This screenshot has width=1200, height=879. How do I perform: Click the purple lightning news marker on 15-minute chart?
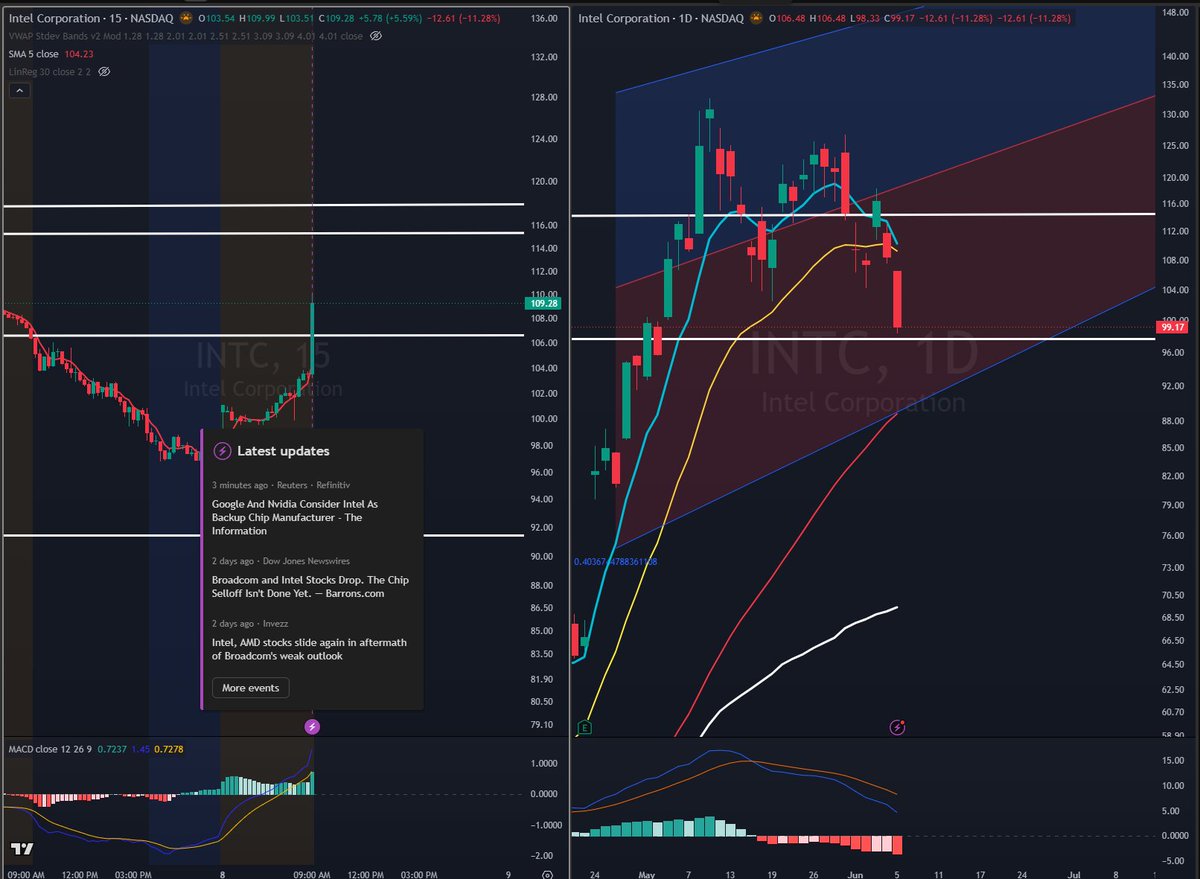(312, 727)
